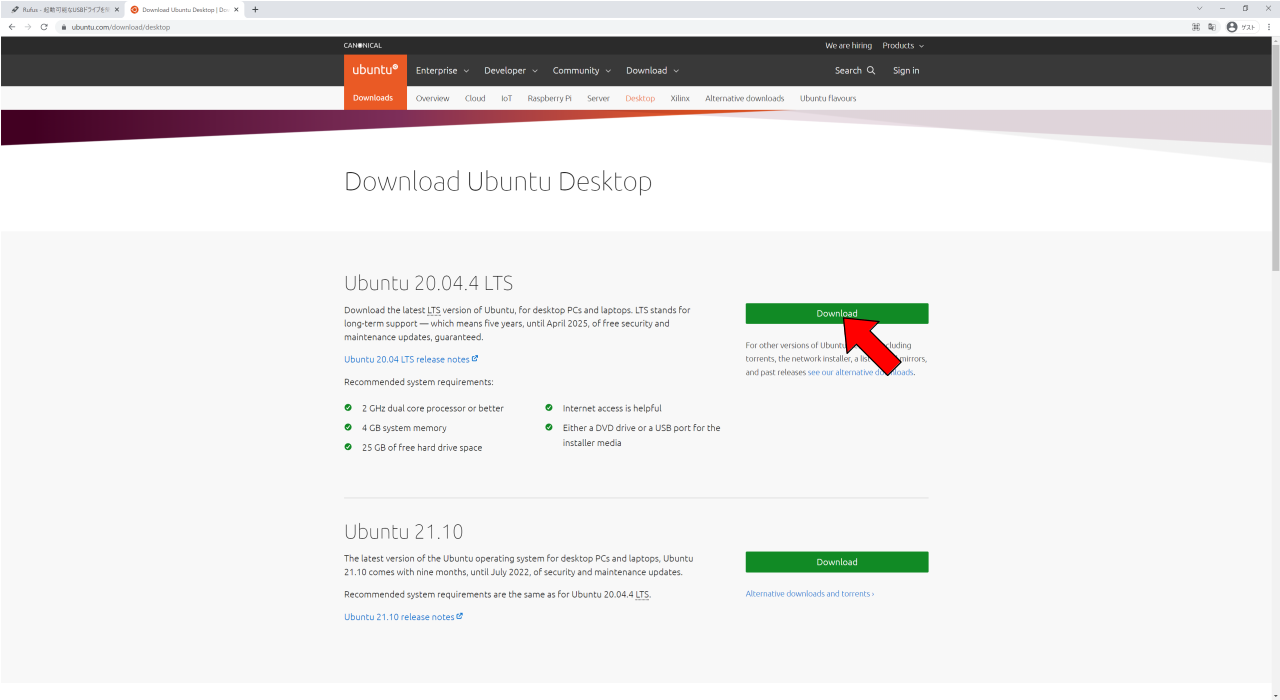The width and height of the screenshot is (1280, 700).
Task: Click the translate page icon
Action: click(1212, 27)
